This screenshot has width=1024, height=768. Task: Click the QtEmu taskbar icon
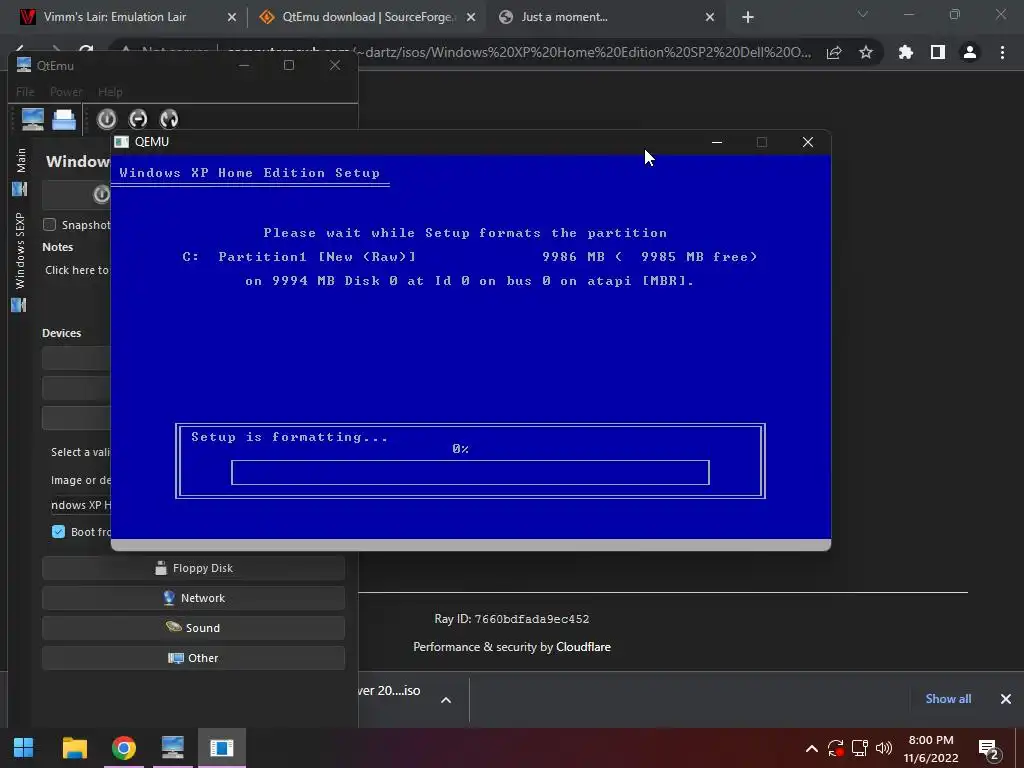[x=172, y=748]
